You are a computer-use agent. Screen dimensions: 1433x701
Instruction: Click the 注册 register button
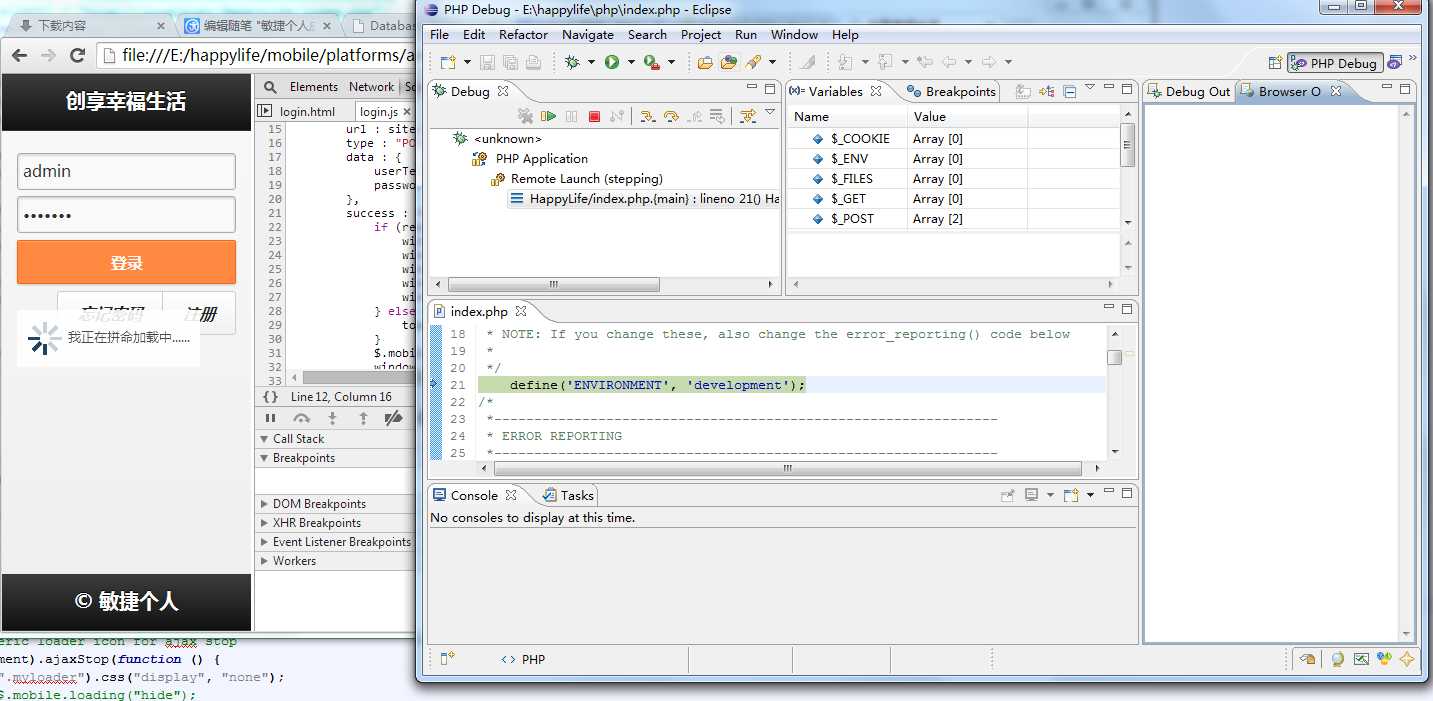tap(199, 313)
